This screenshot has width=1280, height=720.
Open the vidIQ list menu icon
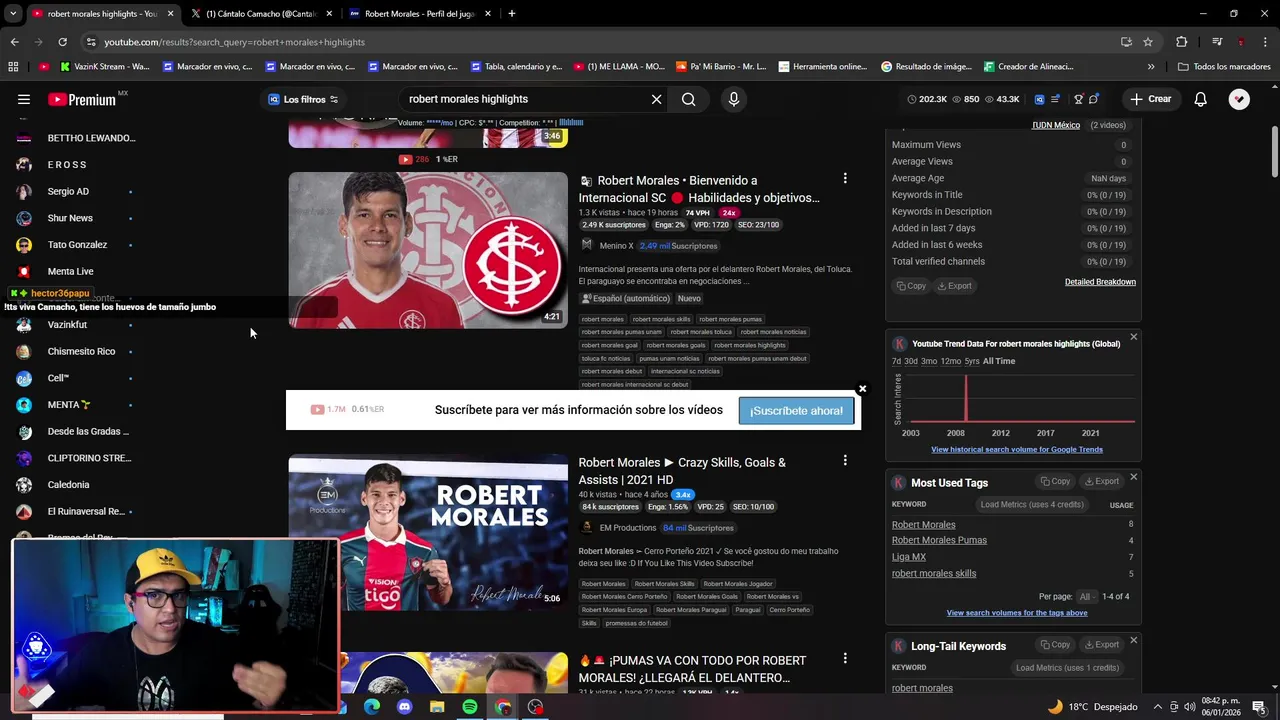point(1055,99)
